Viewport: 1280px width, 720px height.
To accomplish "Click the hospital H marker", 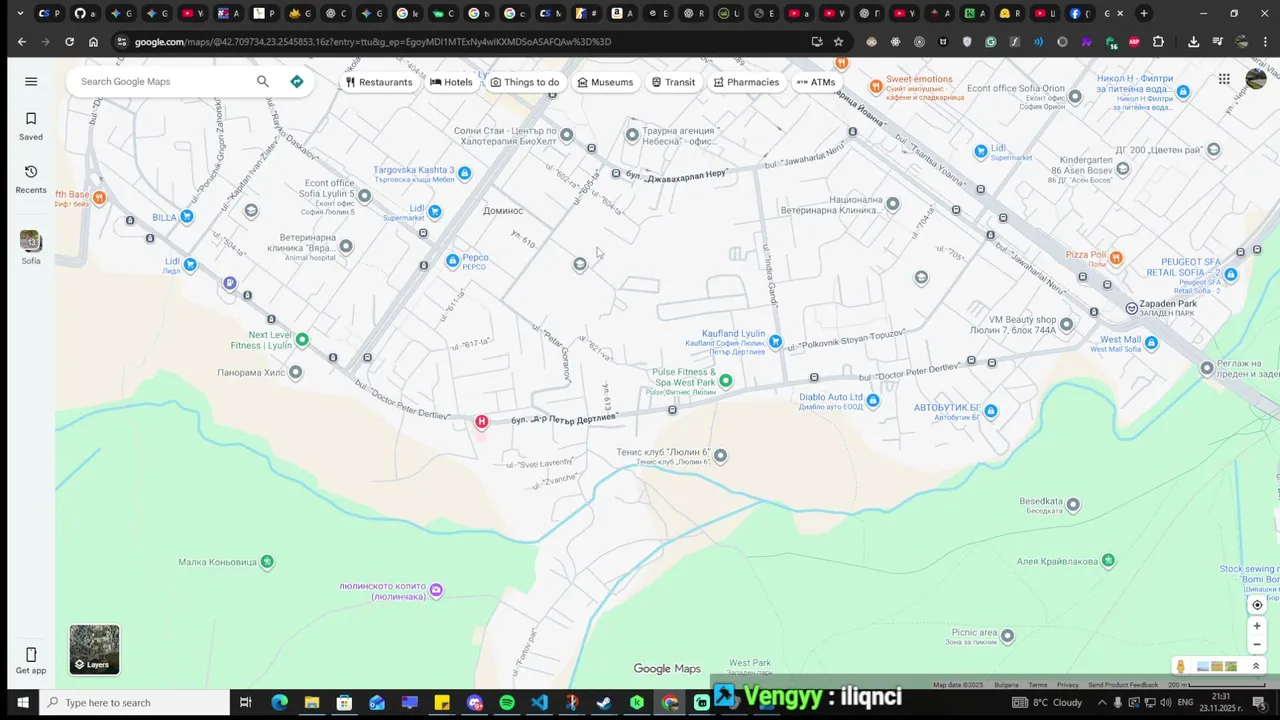I will (x=481, y=422).
